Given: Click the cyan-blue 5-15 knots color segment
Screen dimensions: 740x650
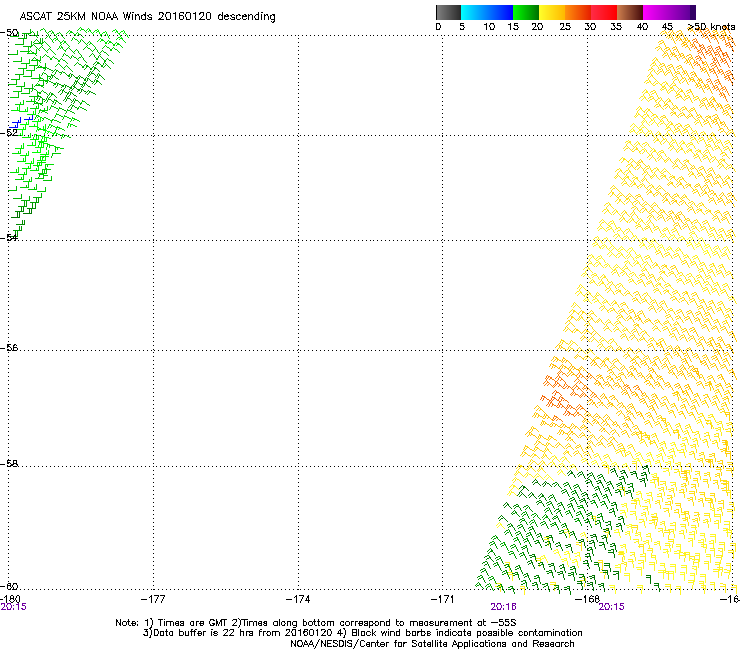Looking at the screenshot, I should point(487,12).
